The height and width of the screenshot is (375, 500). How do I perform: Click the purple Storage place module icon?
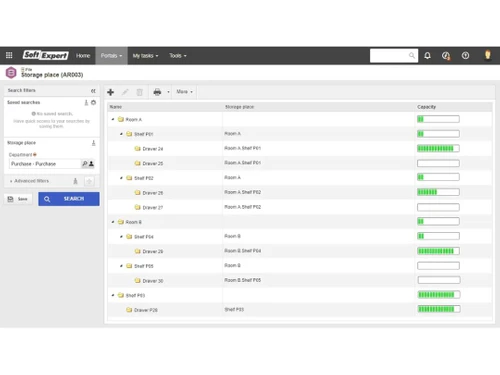pyautogui.click(x=11, y=73)
